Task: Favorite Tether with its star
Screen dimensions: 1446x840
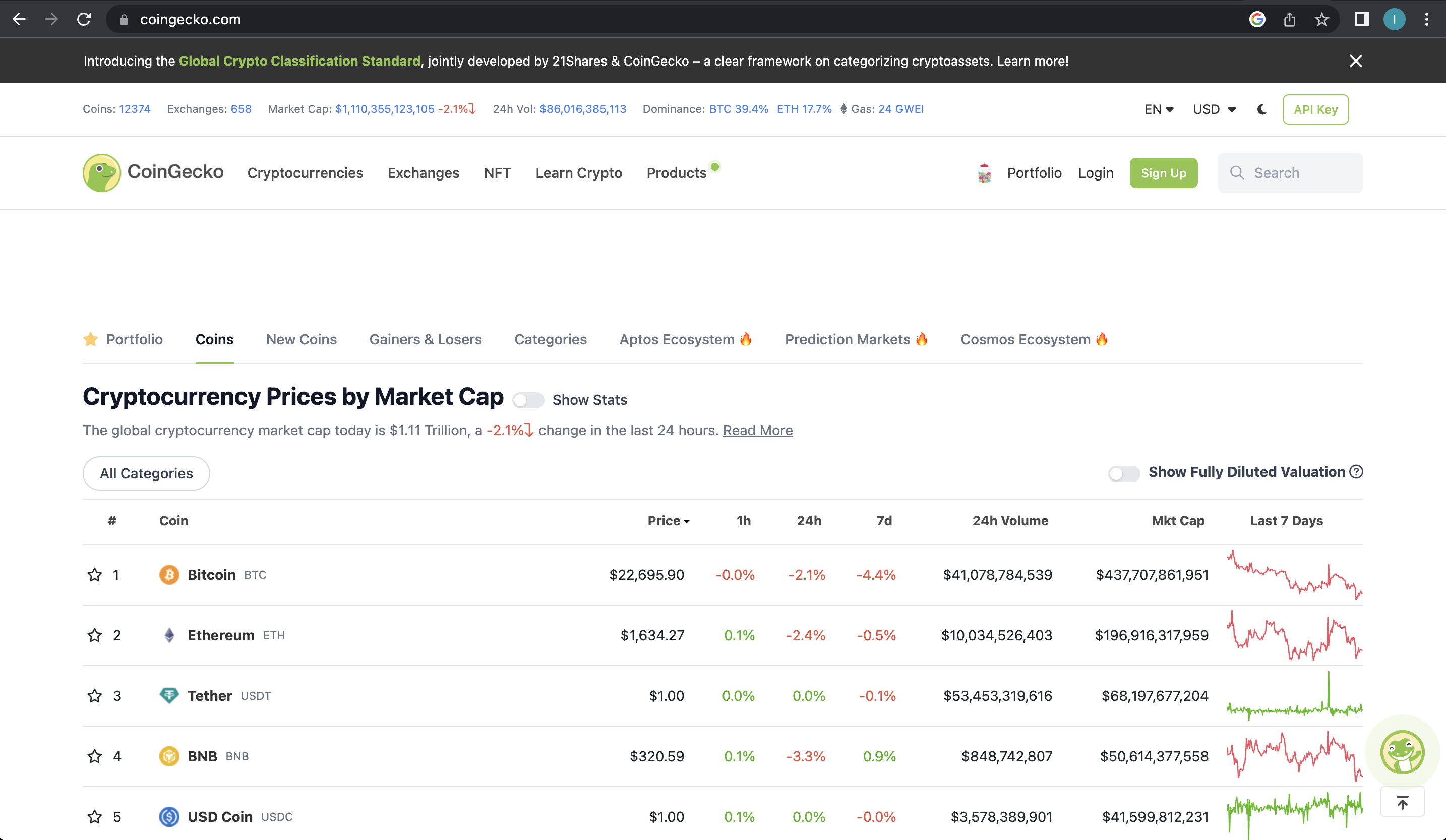Action: (95, 695)
